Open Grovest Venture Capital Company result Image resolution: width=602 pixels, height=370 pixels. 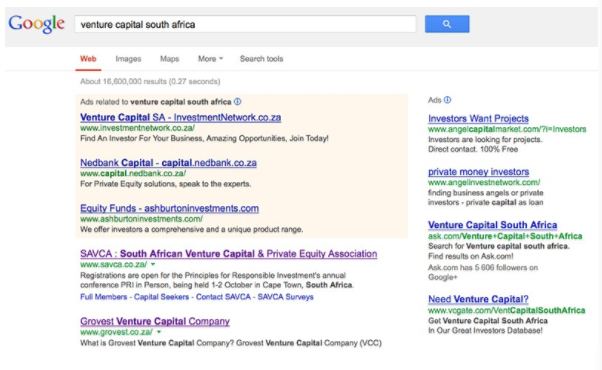(x=155, y=321)
